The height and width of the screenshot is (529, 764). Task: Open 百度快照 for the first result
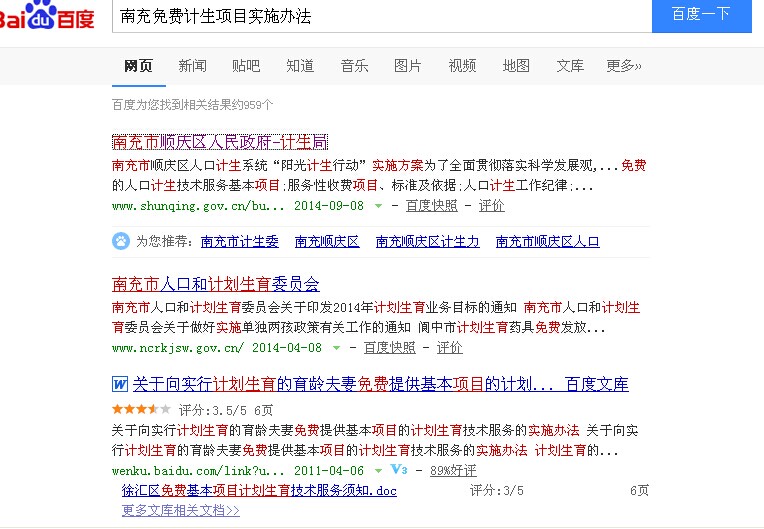point(431,206)
